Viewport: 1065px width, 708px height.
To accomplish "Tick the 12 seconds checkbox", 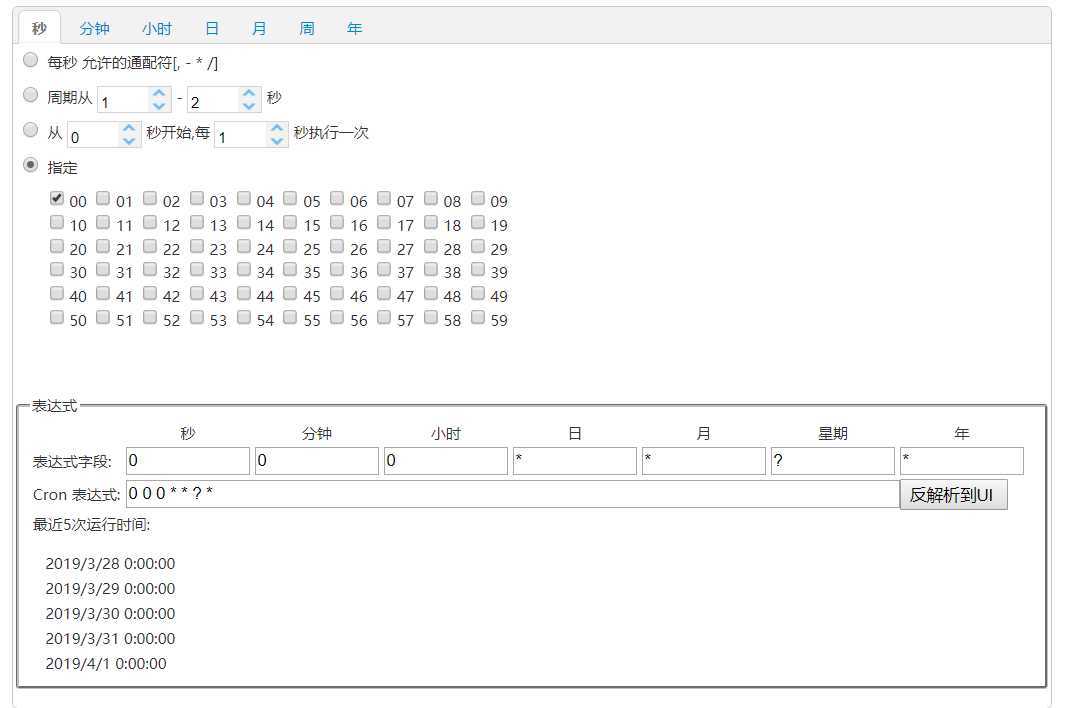I will tap(150, 222).
